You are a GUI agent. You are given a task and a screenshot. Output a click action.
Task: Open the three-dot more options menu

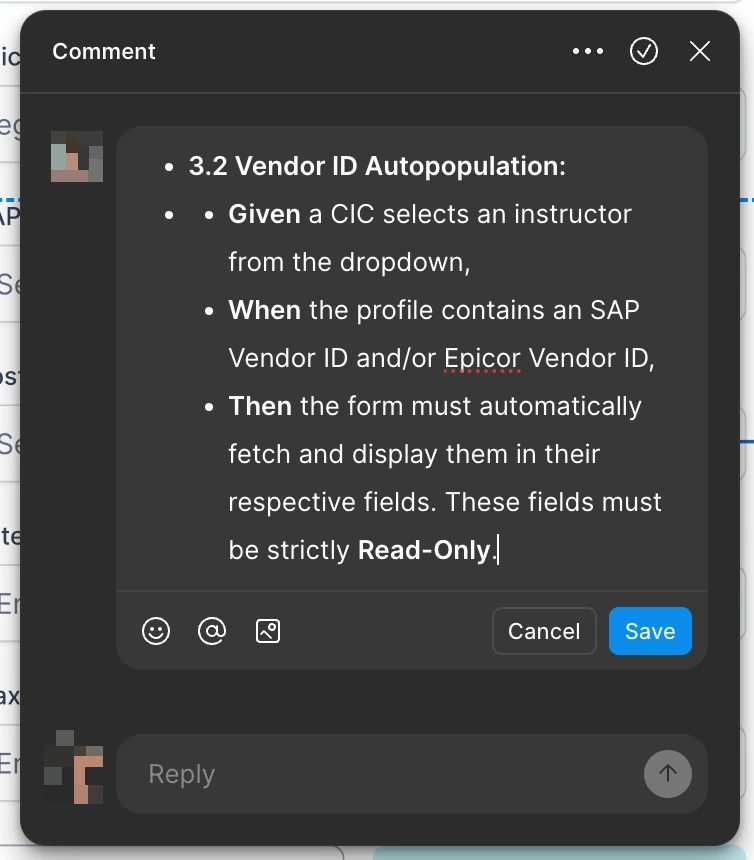tap(588, 52)
